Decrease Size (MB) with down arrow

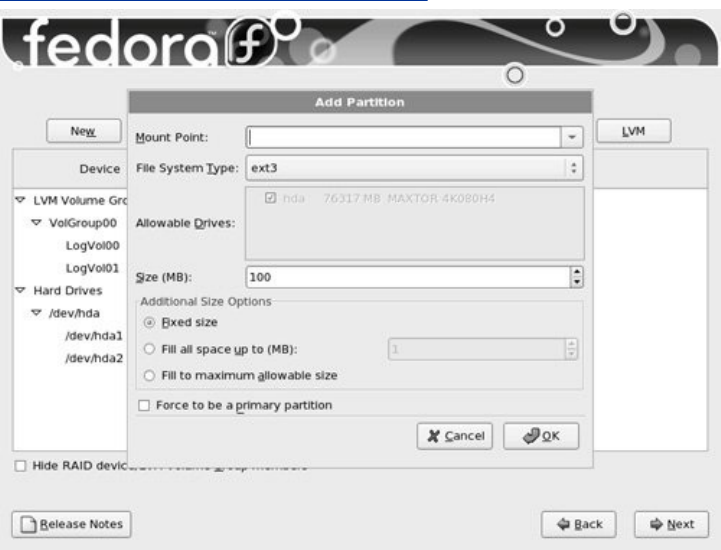coord(577,282)
